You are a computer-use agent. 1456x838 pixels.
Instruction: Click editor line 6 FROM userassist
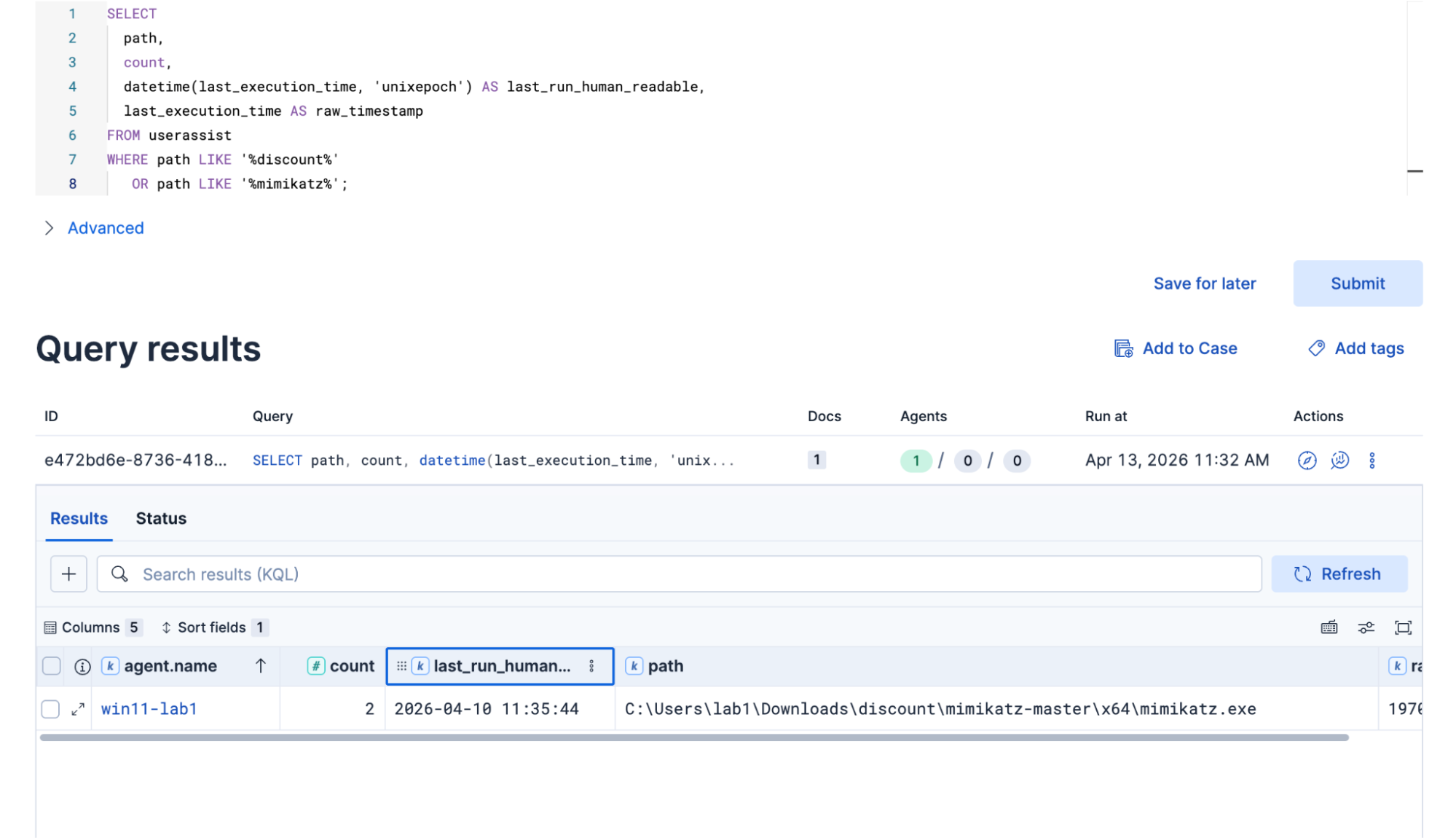[169, 136]
